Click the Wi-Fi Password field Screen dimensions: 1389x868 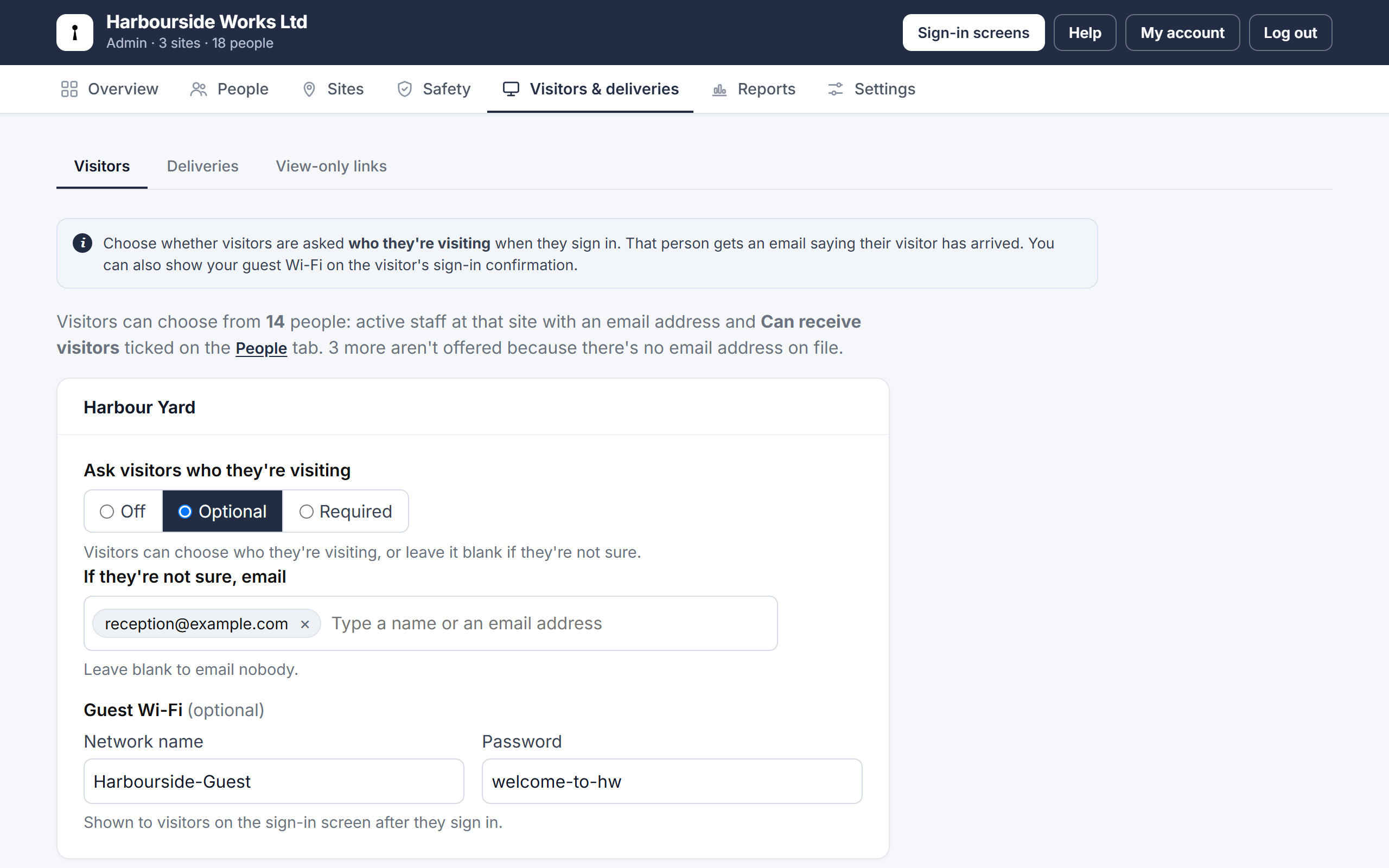tap(672, 781)
